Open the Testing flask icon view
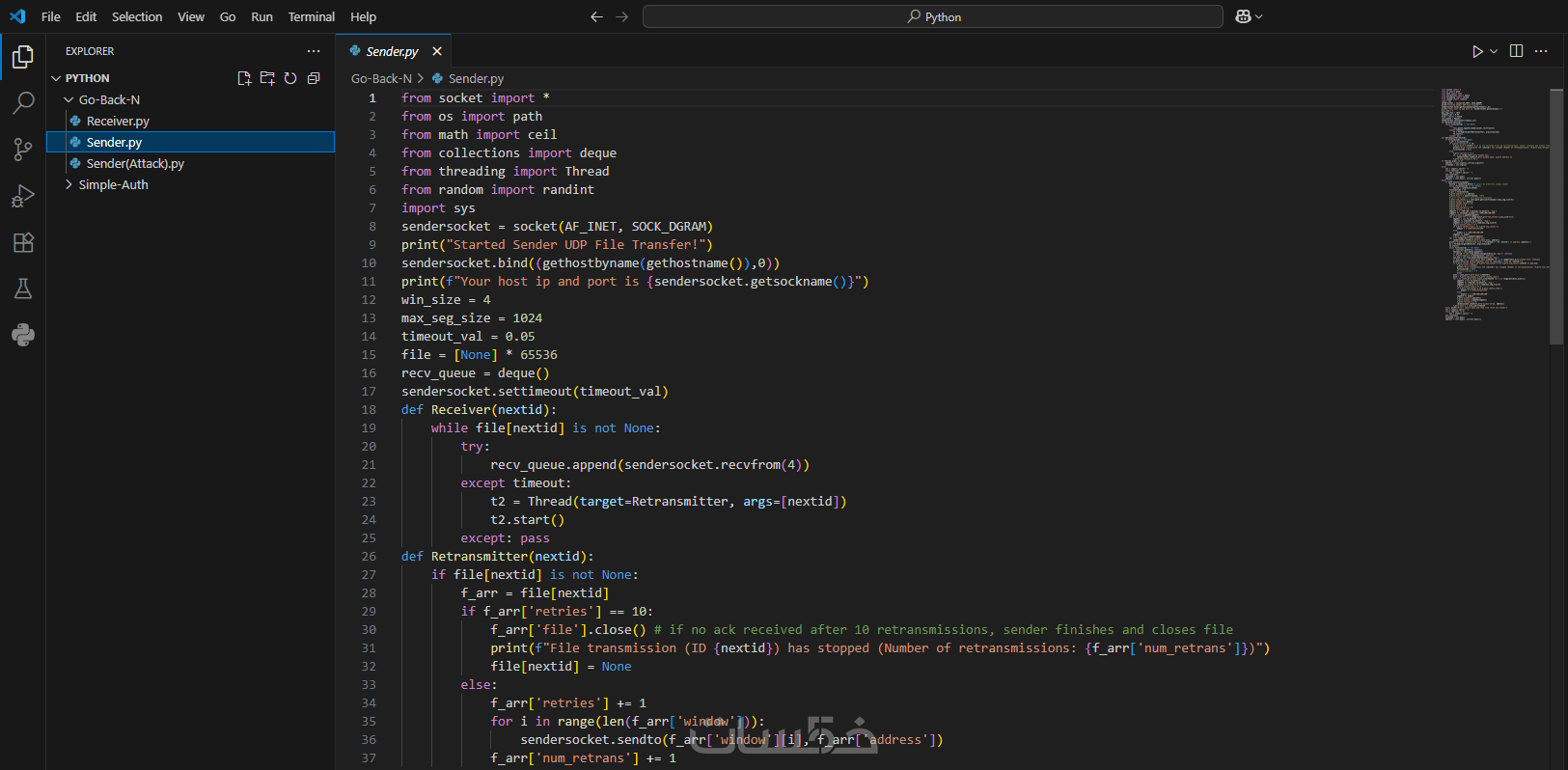The width and height of the screenshot is (1568, 770). [x=23, y=289]
